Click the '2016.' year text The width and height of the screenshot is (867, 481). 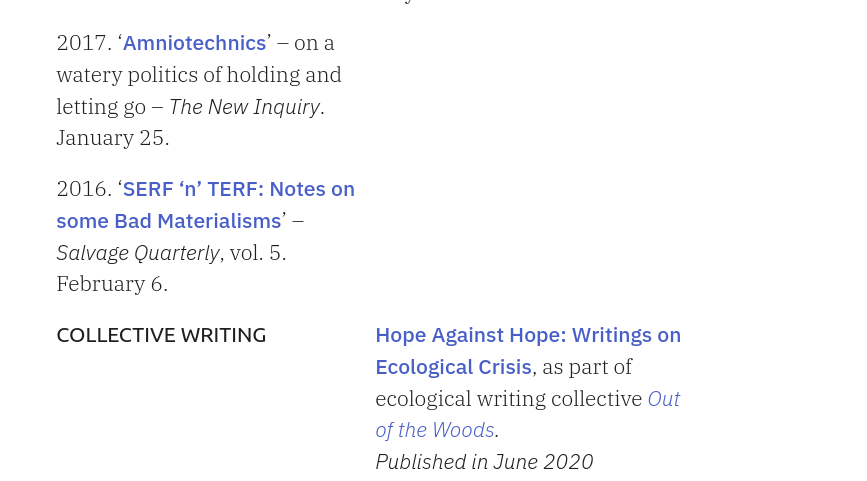pyautogui.click(x=85, y=189)
